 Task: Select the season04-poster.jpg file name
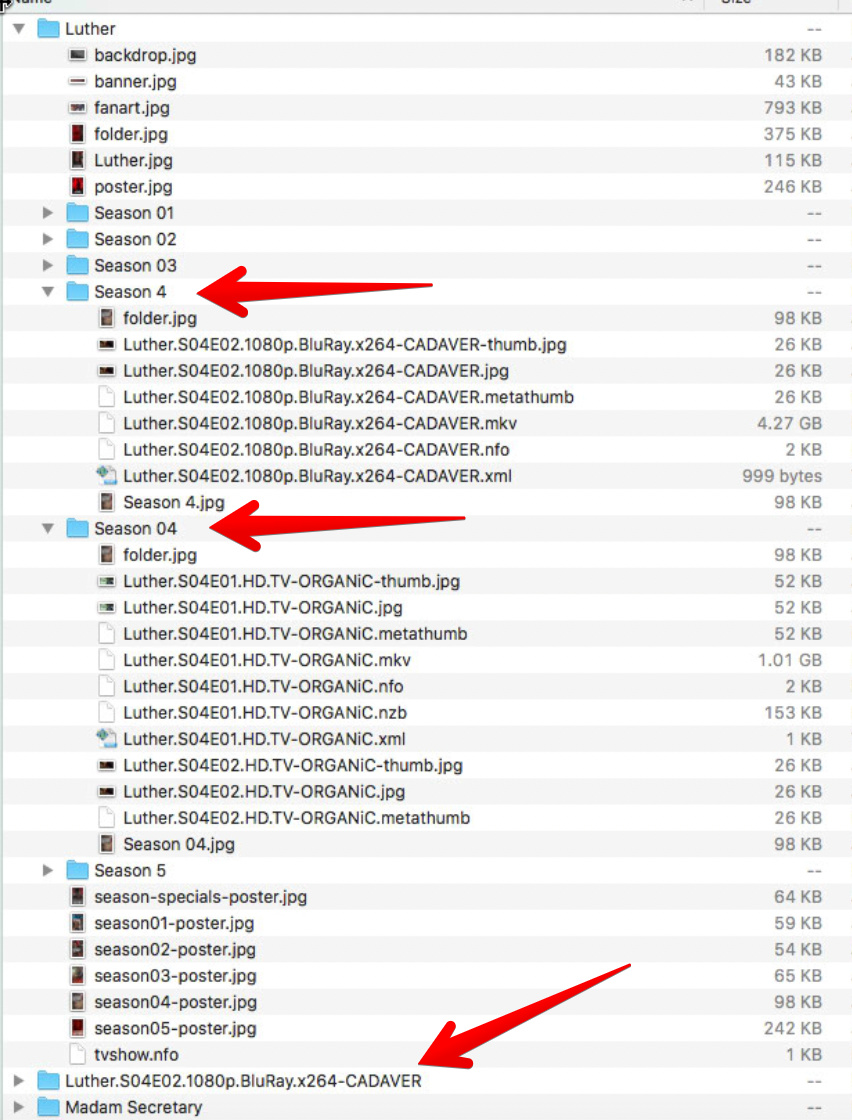click(x=176, y=1002)
